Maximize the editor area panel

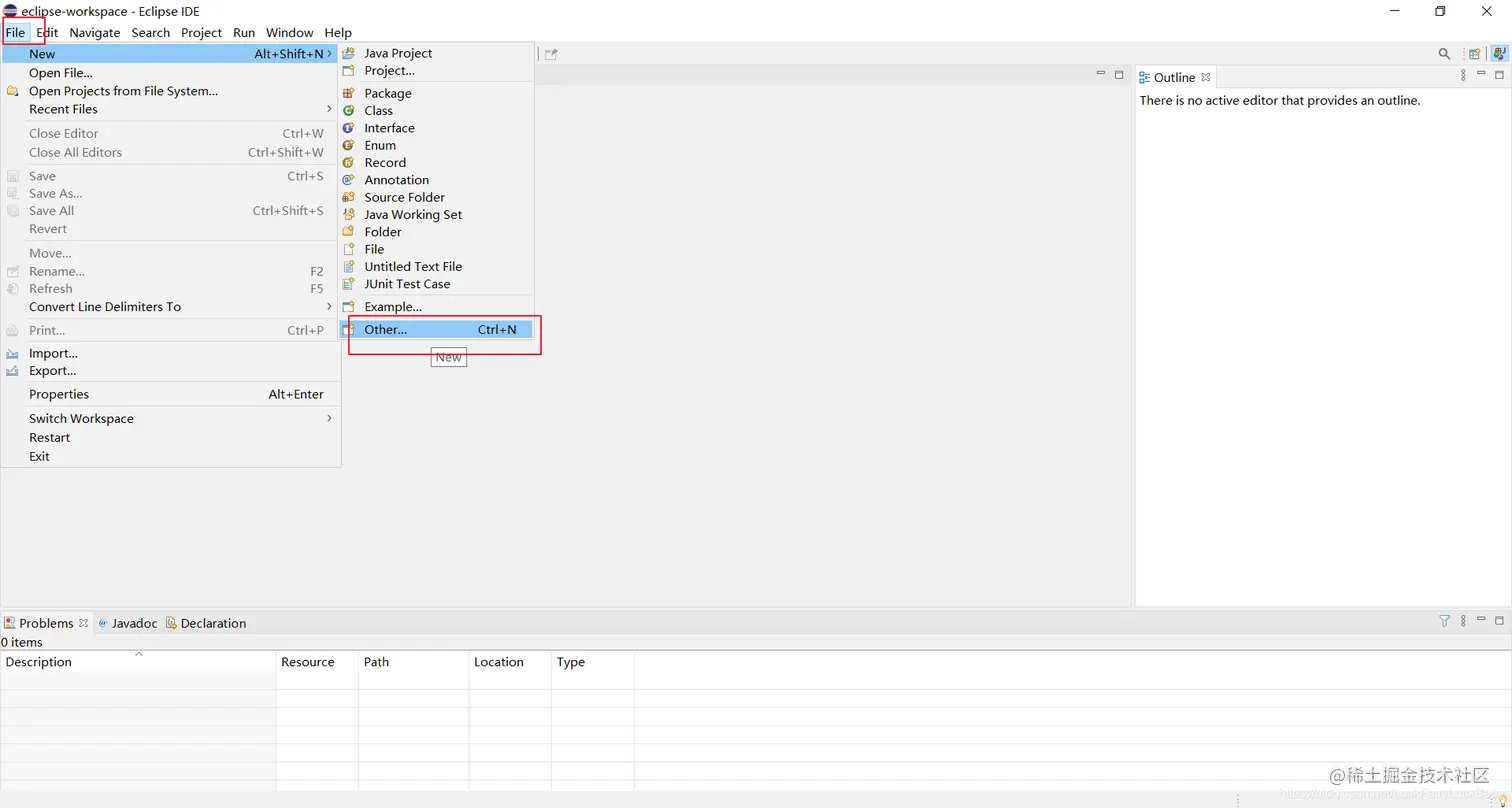pyautogui.click(x=1119, y=75)
